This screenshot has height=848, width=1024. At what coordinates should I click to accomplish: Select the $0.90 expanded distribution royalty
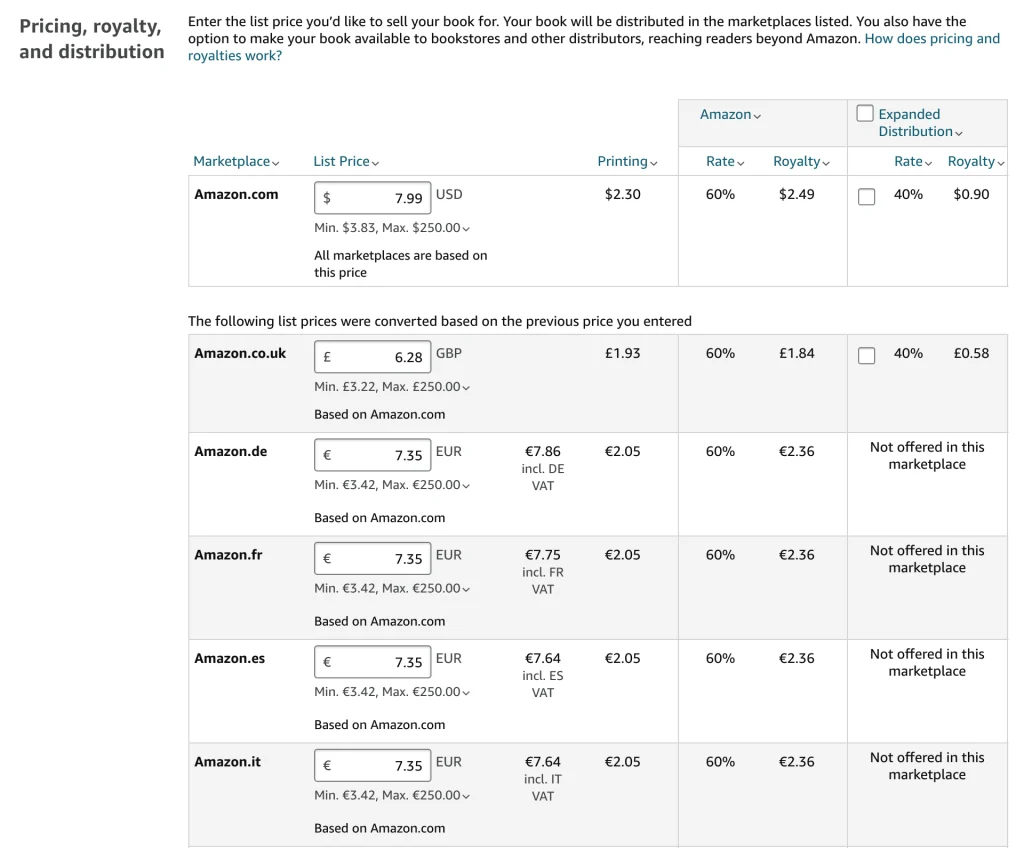pos(971,194)
